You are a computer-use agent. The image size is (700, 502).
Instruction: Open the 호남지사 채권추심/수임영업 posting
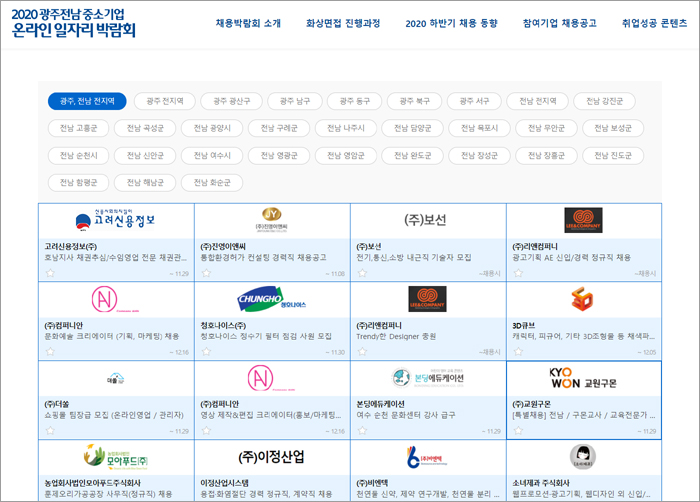point(116,257)
